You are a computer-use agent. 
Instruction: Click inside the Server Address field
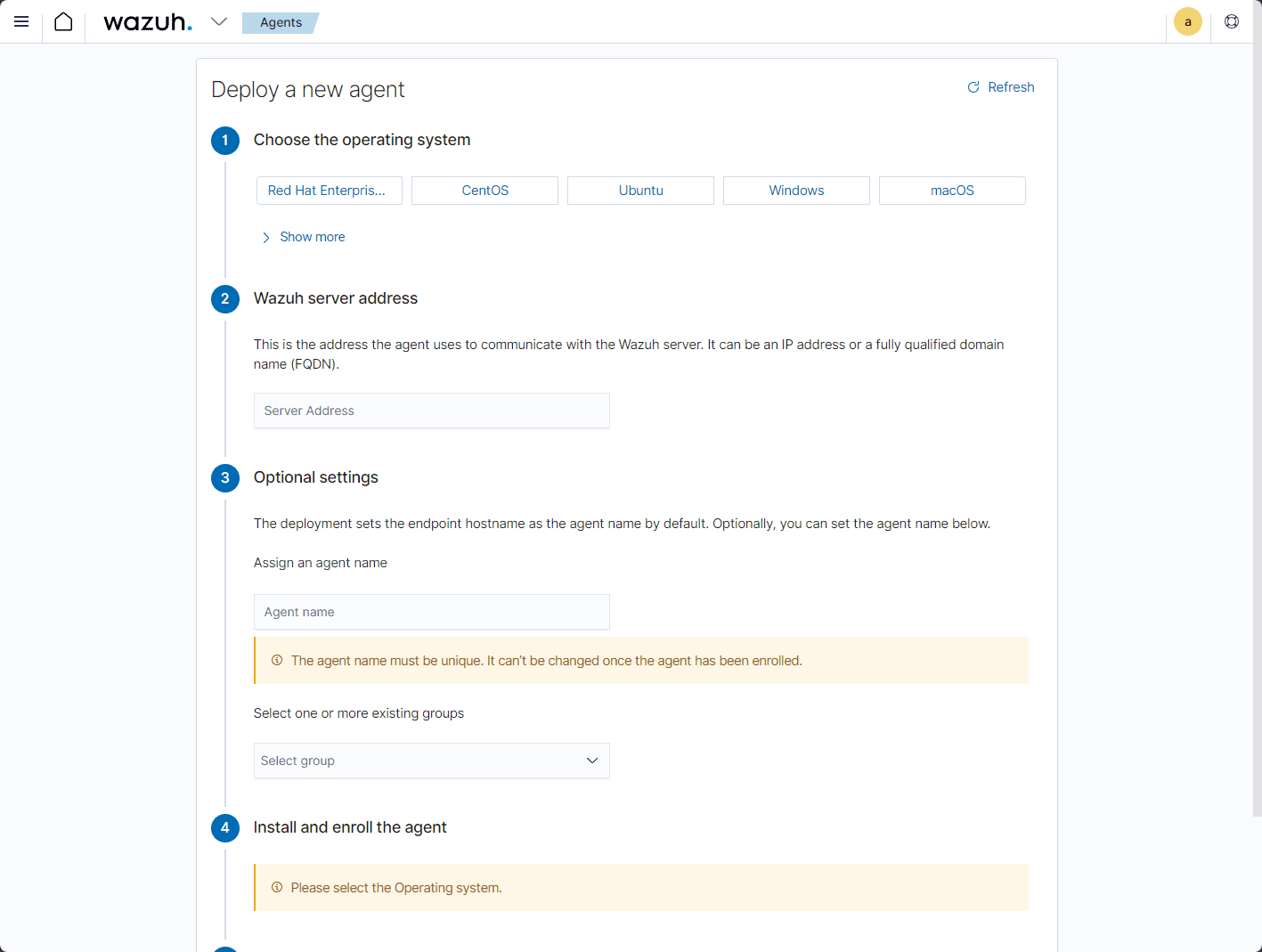click(431, 411)
